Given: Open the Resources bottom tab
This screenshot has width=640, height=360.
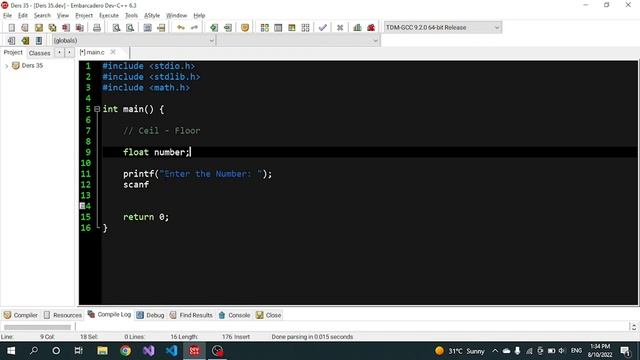Looking at the screenshot, I should (x=62, y=315).
